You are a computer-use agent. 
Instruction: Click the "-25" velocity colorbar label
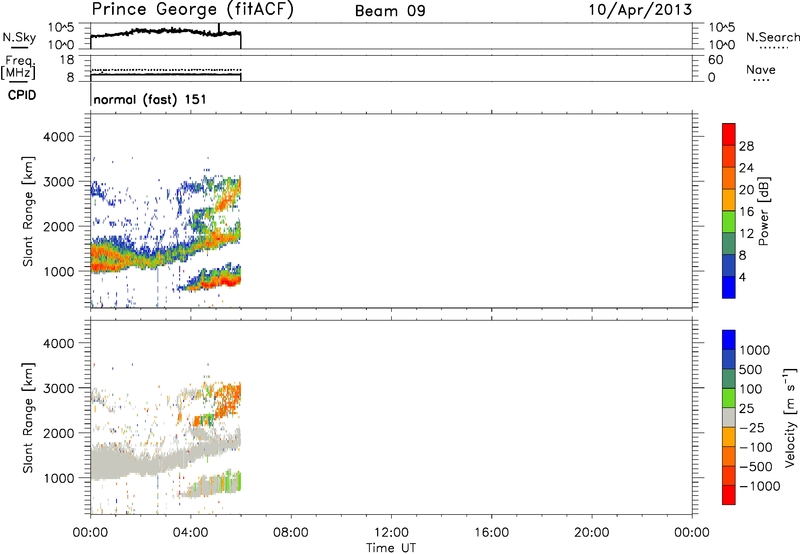(x=752, y=428)
